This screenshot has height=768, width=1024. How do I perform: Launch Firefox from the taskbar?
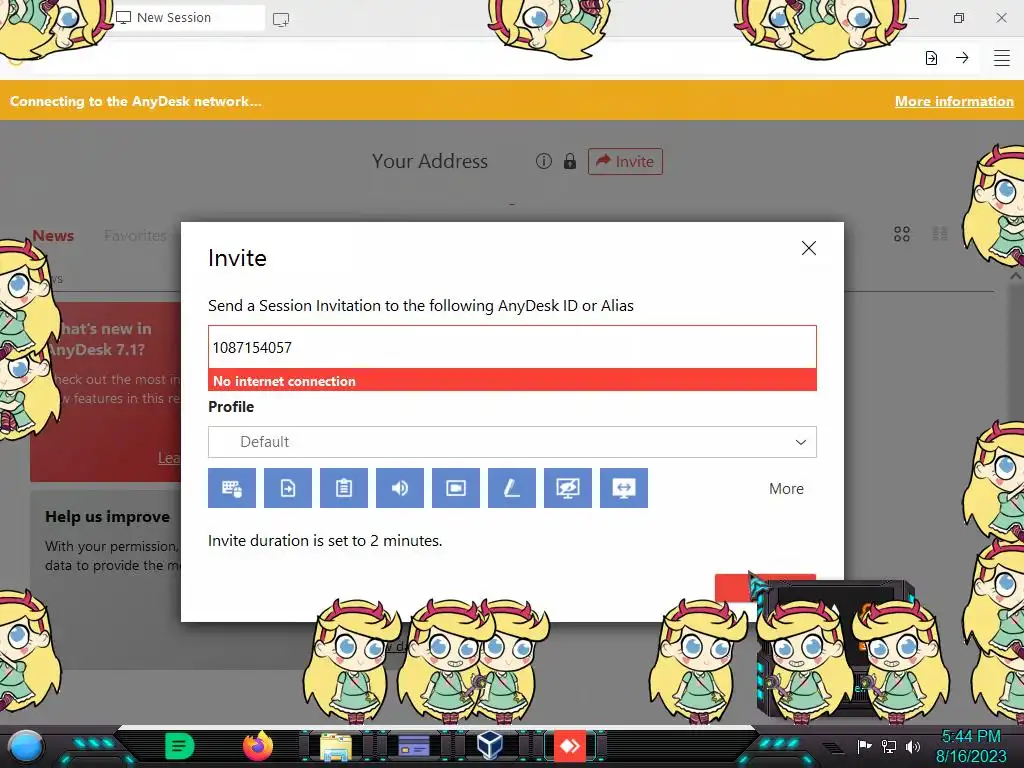[x=258, y=746]
